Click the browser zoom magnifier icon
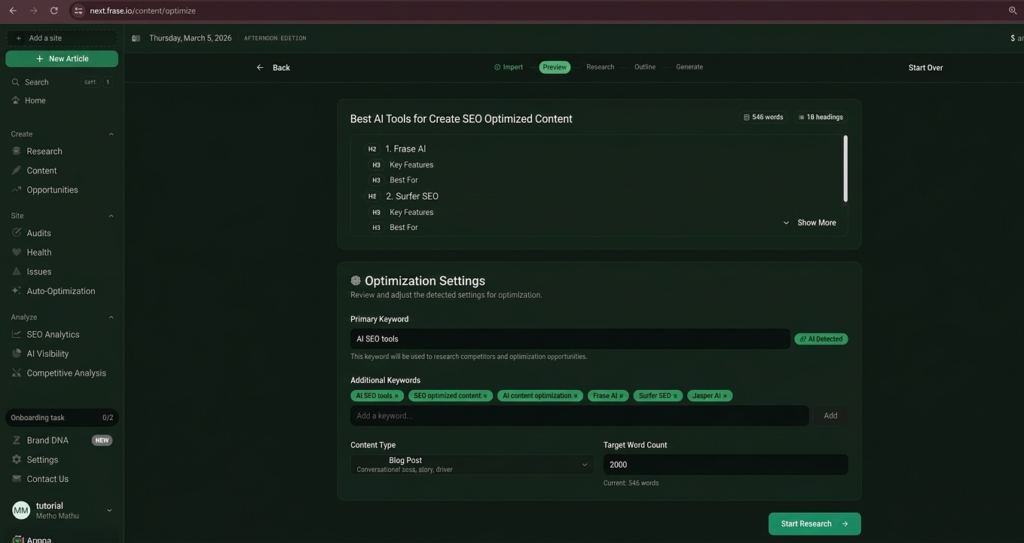1024x543 pixels. 1014,10
